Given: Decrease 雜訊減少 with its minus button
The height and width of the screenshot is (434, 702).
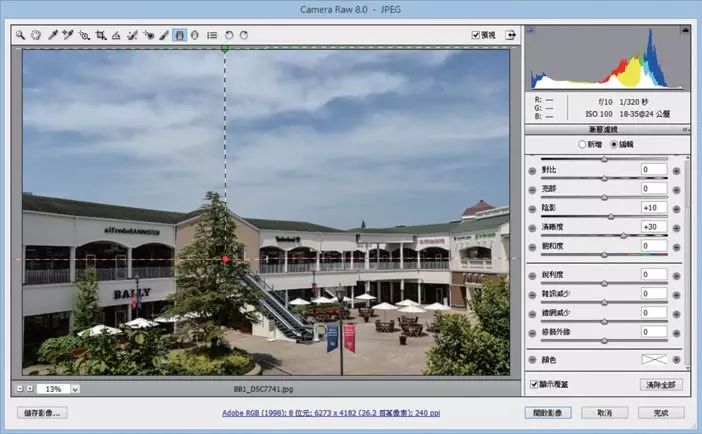Looking at the screenshot, I should [x=532, y=295].
